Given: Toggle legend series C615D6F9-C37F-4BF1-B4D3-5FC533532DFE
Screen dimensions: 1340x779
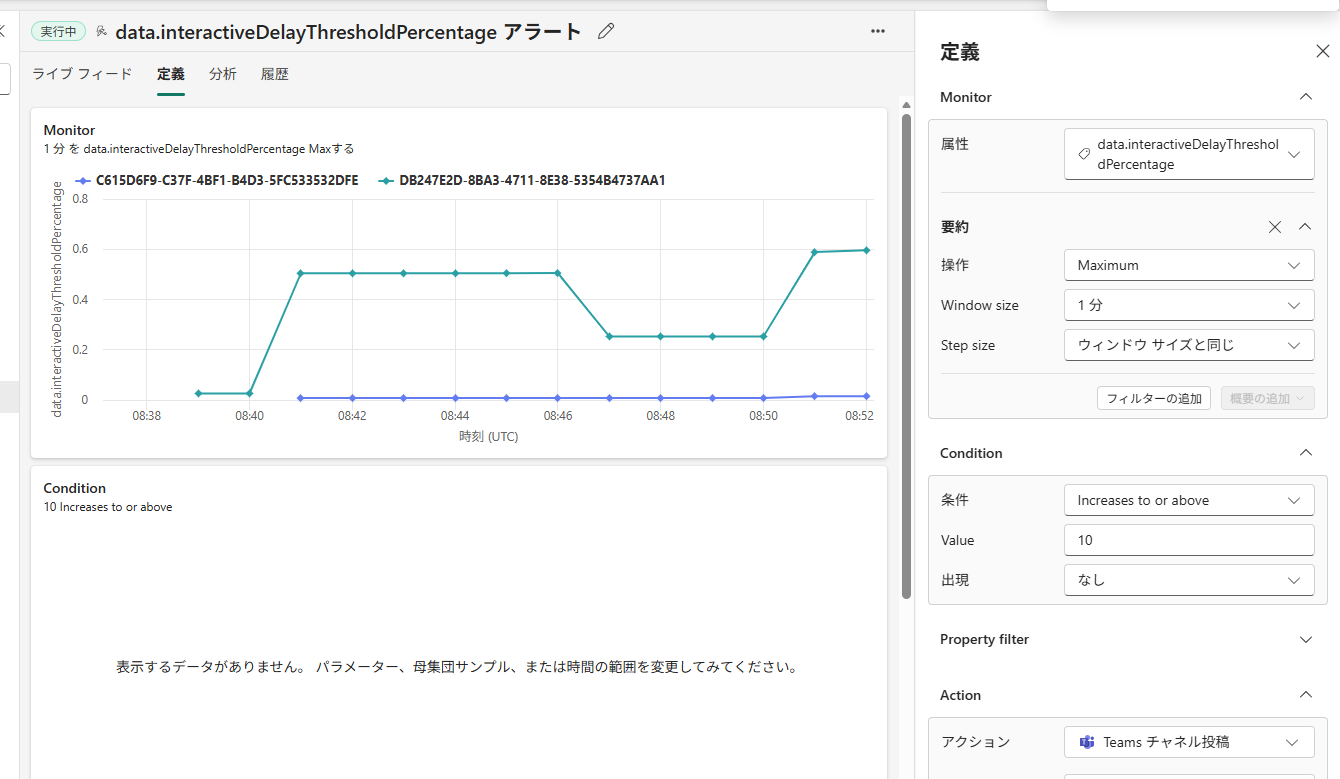Looking at the screenshot, I should click(217, 181).
